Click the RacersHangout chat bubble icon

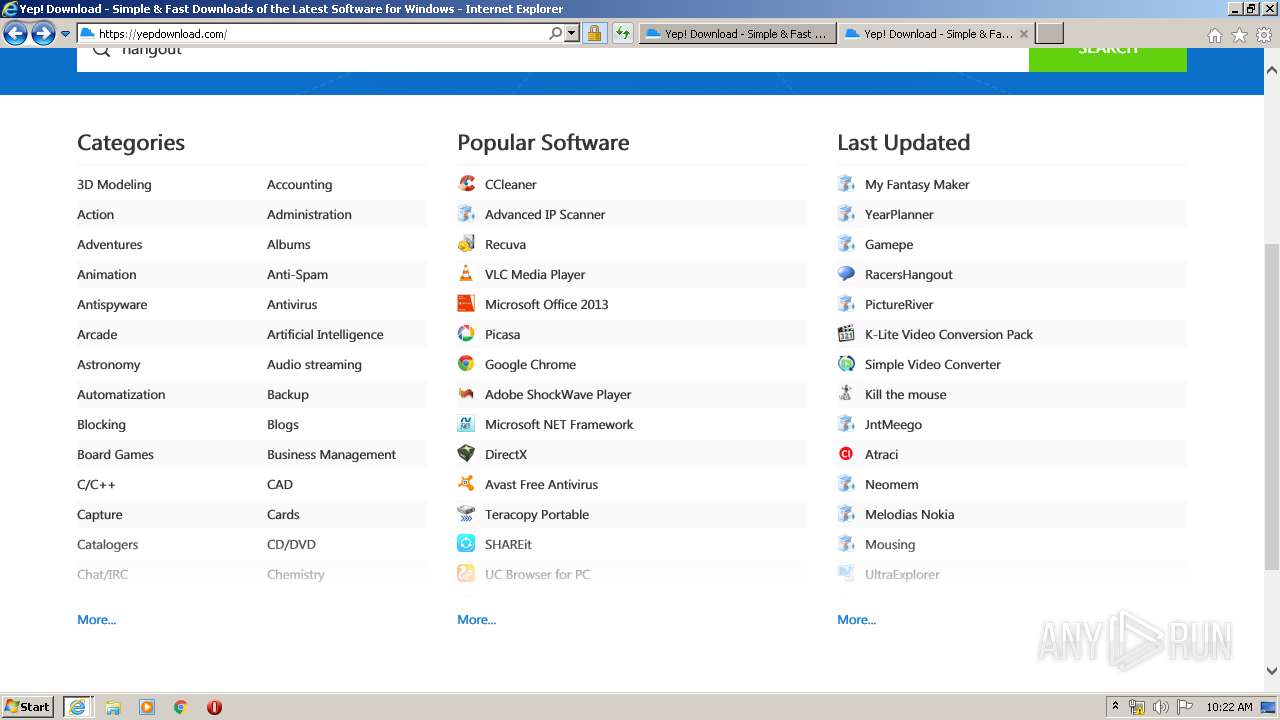(846, 274)
